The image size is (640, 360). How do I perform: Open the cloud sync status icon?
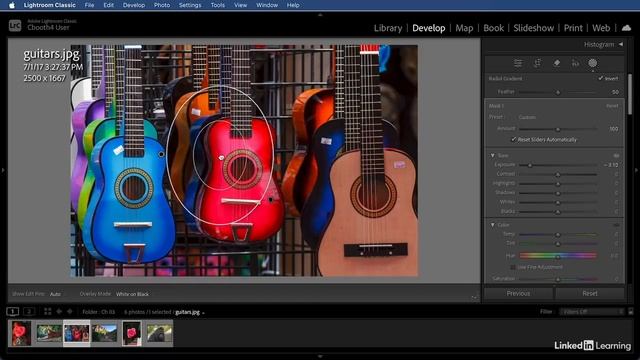click(x=626, y=28)
